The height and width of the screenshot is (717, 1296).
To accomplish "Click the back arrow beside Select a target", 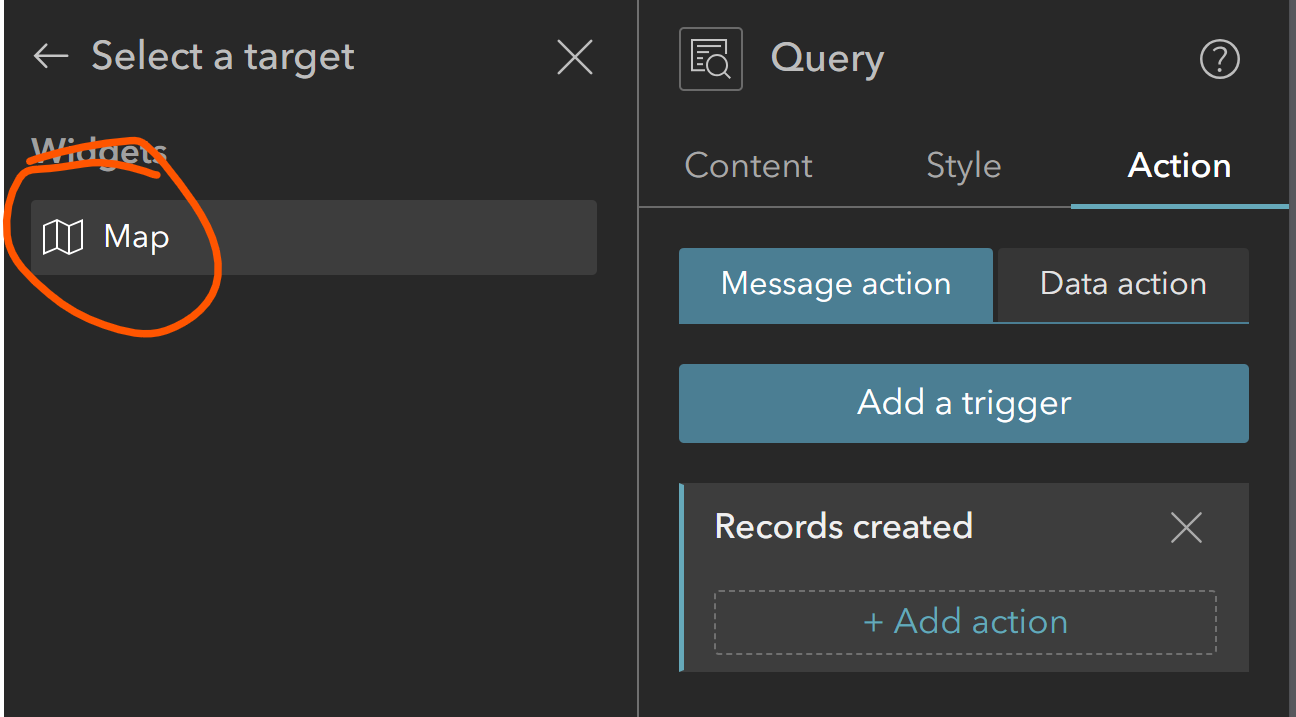I will (x=50, y=57).
